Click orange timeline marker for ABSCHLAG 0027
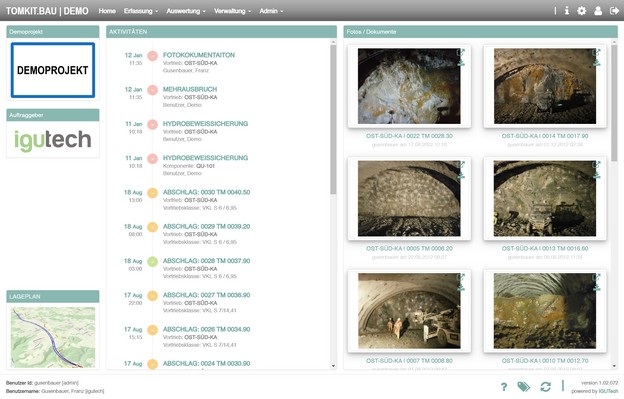 point(152,296)
